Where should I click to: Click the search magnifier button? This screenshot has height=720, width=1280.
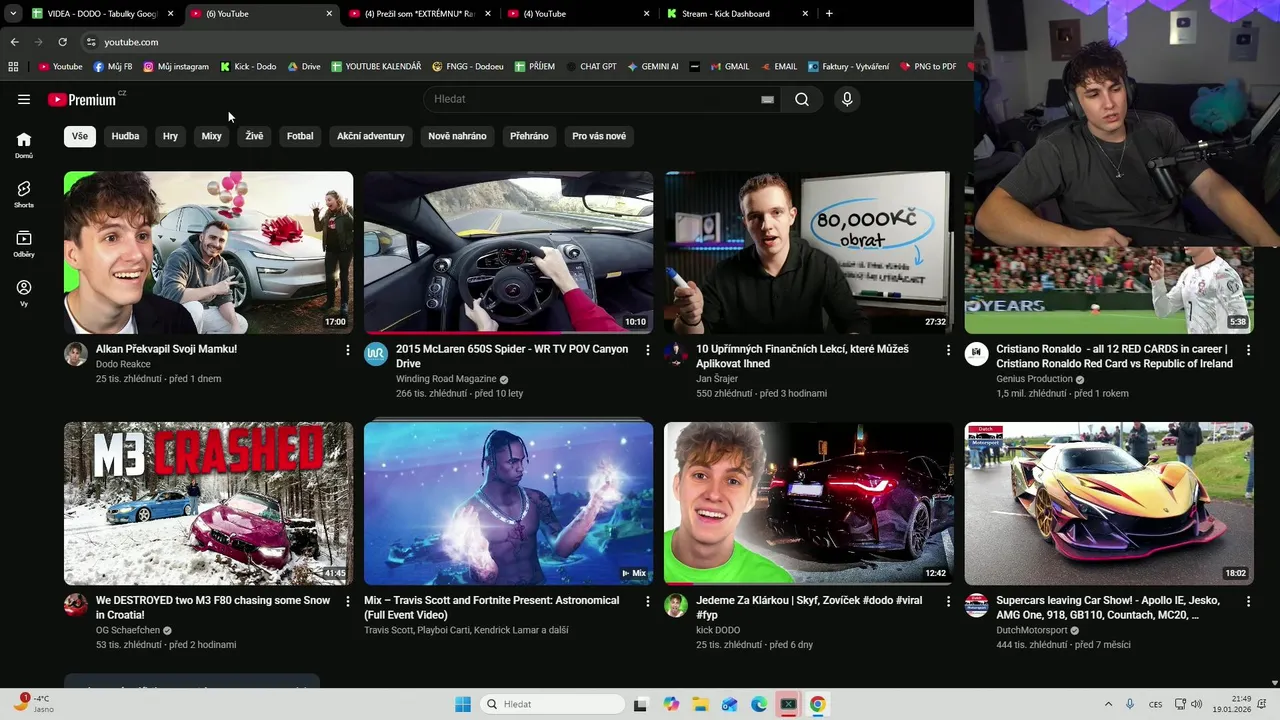(x=802, y=99)
